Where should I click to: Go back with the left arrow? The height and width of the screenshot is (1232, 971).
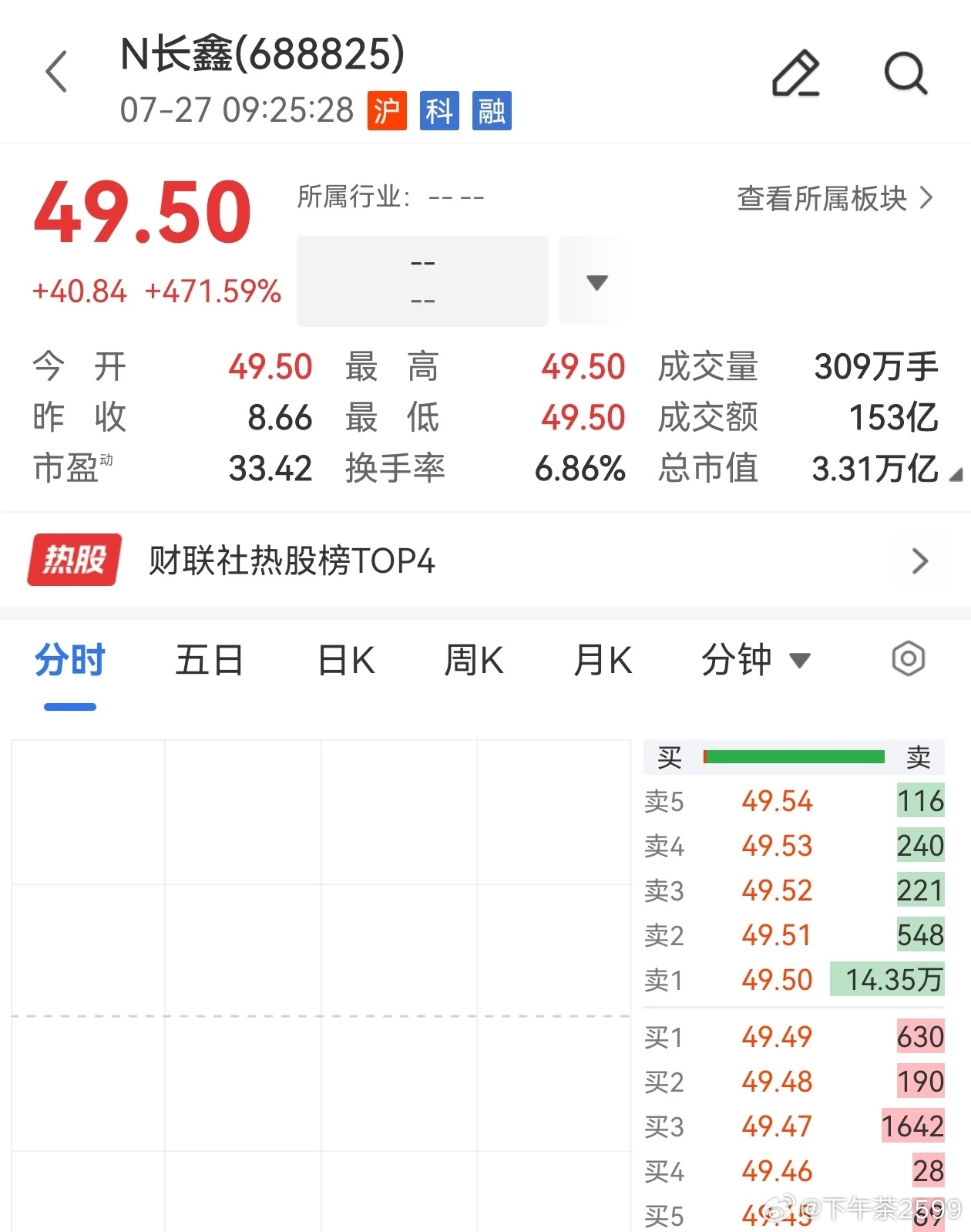[56, 72]
